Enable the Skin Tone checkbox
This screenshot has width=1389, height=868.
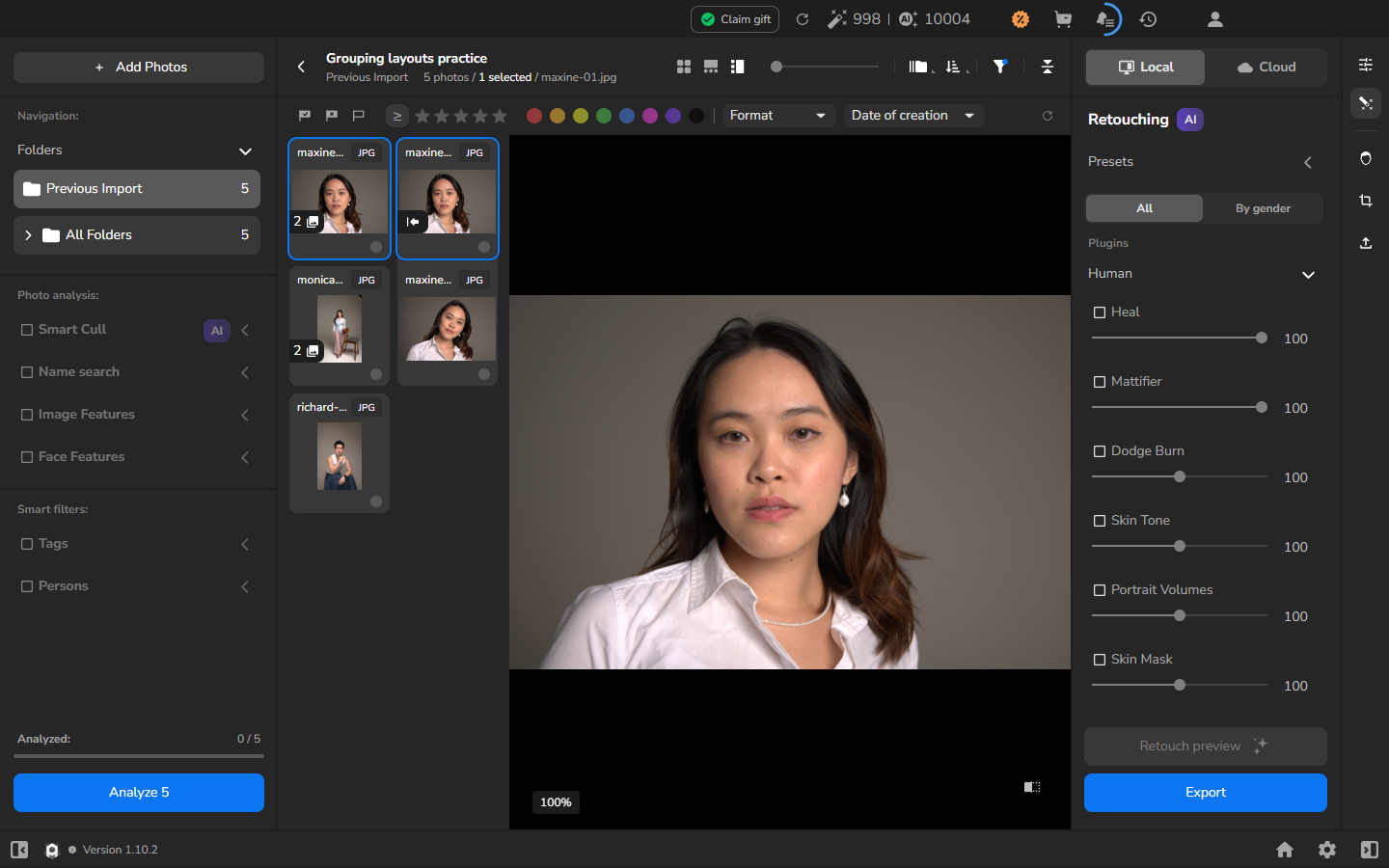[1100, 521]
